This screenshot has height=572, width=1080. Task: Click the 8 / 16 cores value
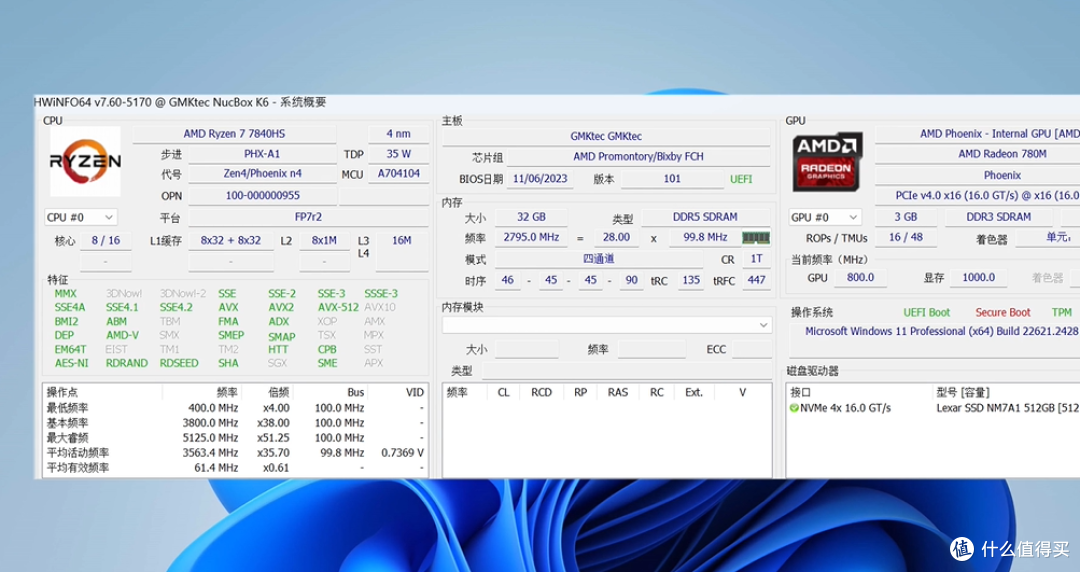click(105, 241)
